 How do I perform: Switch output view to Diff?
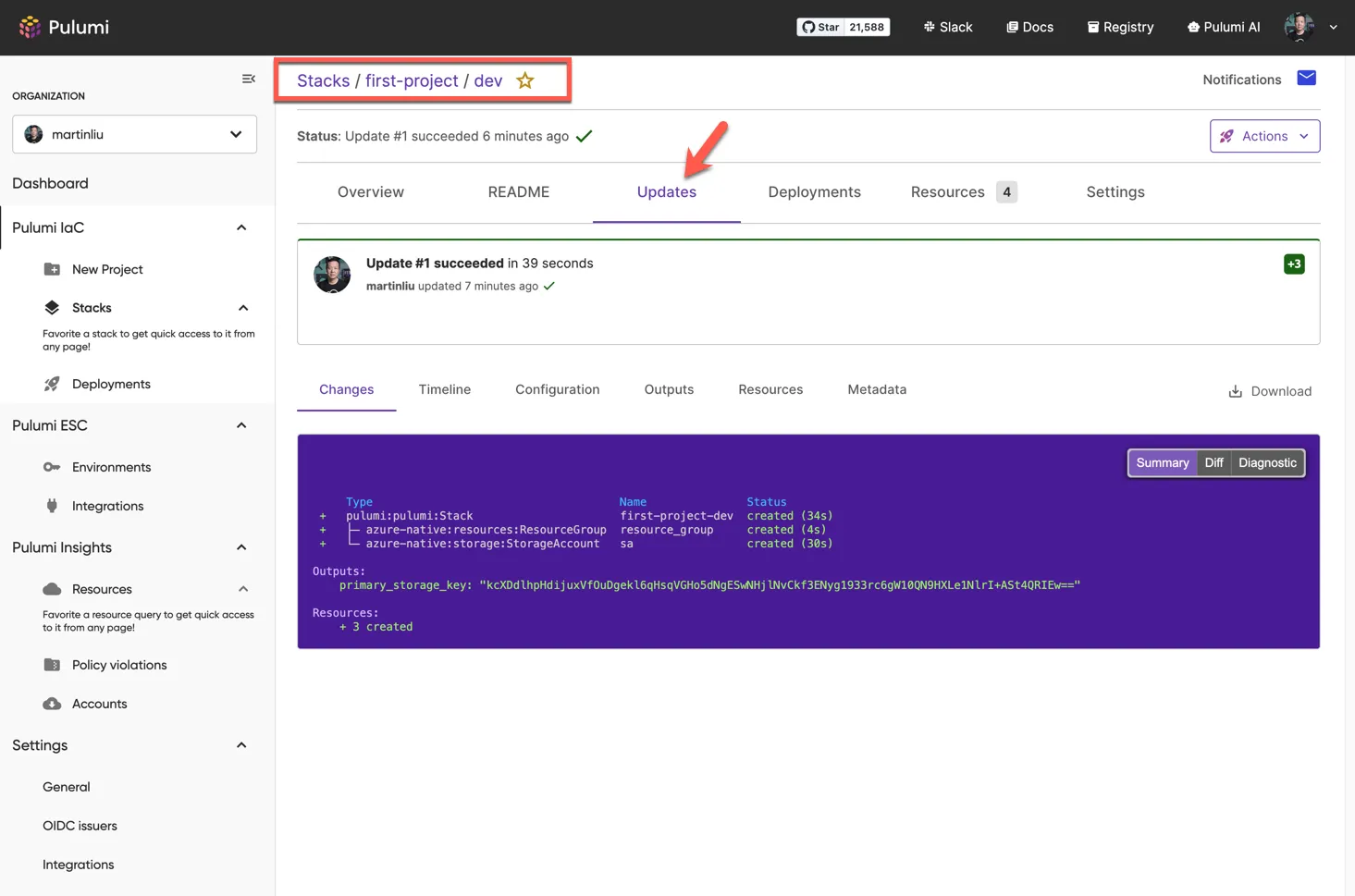click(x=1213, y=462)
